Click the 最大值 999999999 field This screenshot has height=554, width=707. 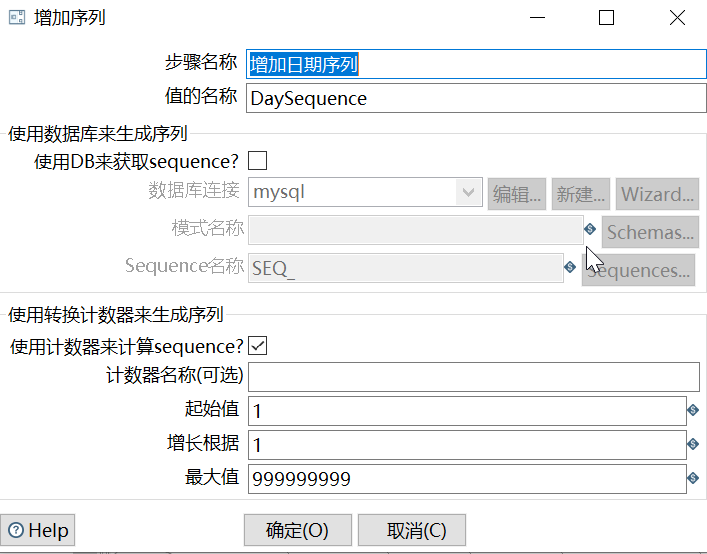point(467,479)
